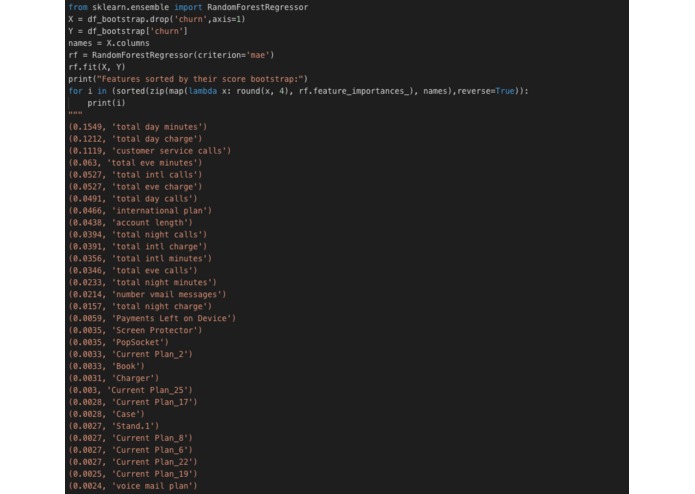This screenshot has width=695, height=494.
Task: Click the "(0.0356, 'total intl minutes')" row
Action: coord(140,258)
